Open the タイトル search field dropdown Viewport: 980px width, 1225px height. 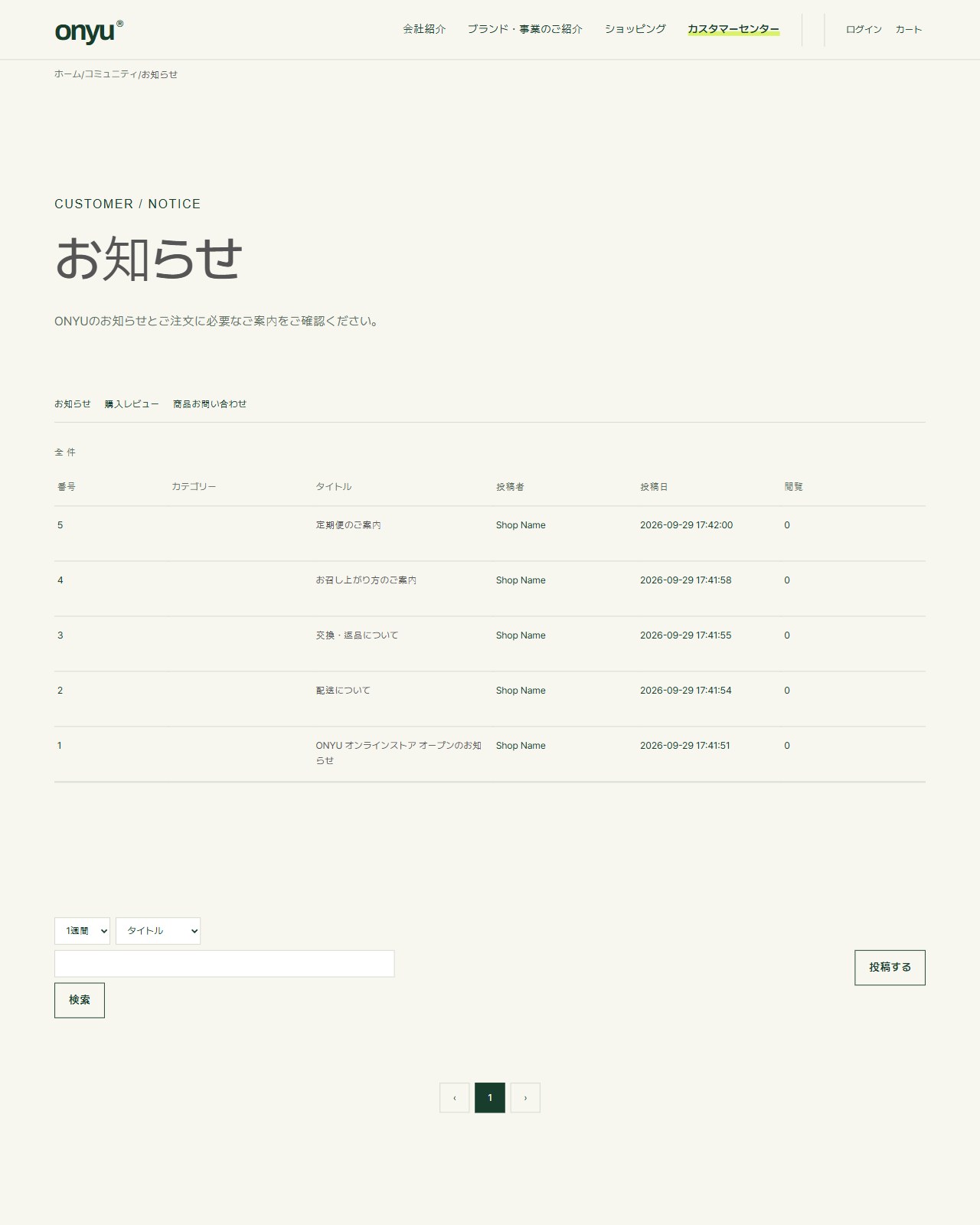[158, 931]
